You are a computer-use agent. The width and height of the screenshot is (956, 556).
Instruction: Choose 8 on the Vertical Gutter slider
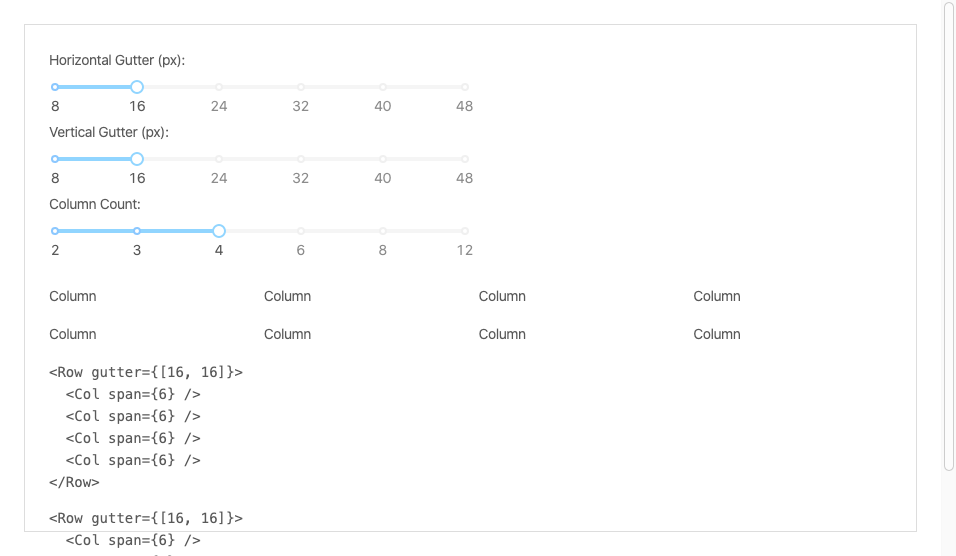(x=55, y=159)
